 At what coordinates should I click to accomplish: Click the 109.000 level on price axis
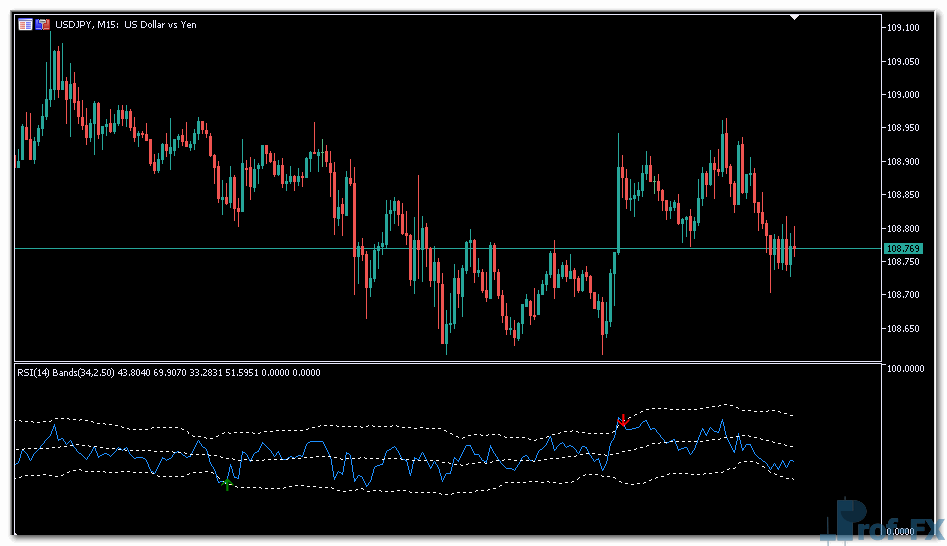click(903, 95)
